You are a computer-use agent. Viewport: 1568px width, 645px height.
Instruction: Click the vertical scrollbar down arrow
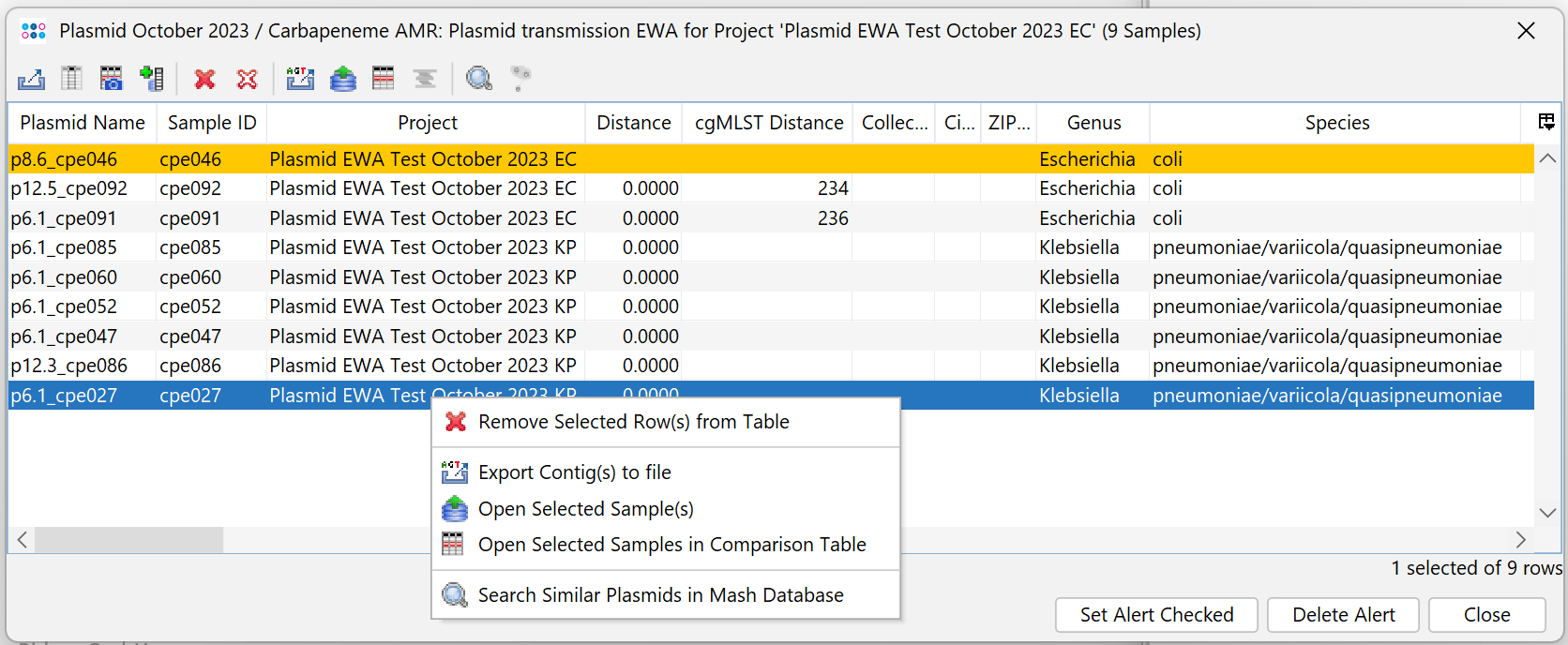(x=1547, y=513)
